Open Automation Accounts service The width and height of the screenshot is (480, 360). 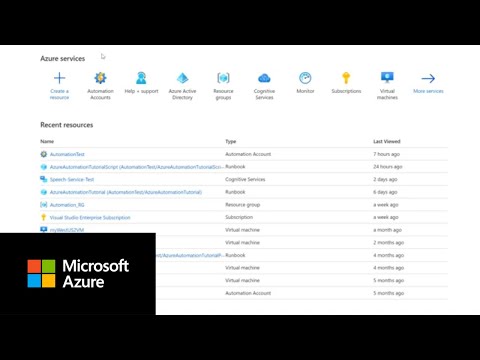100,86
